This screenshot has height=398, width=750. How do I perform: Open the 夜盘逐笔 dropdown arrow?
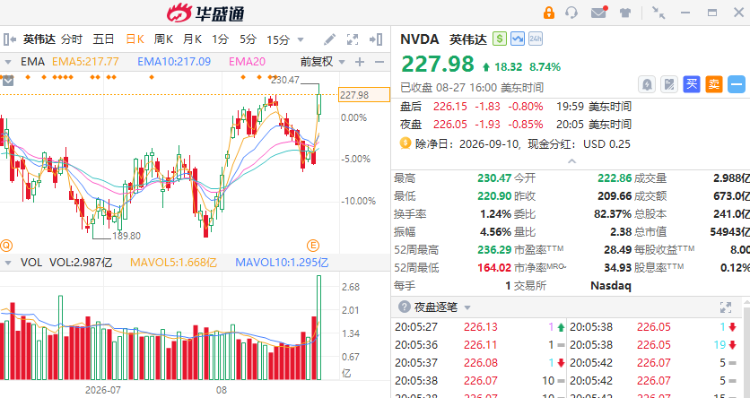click(467, 308)
